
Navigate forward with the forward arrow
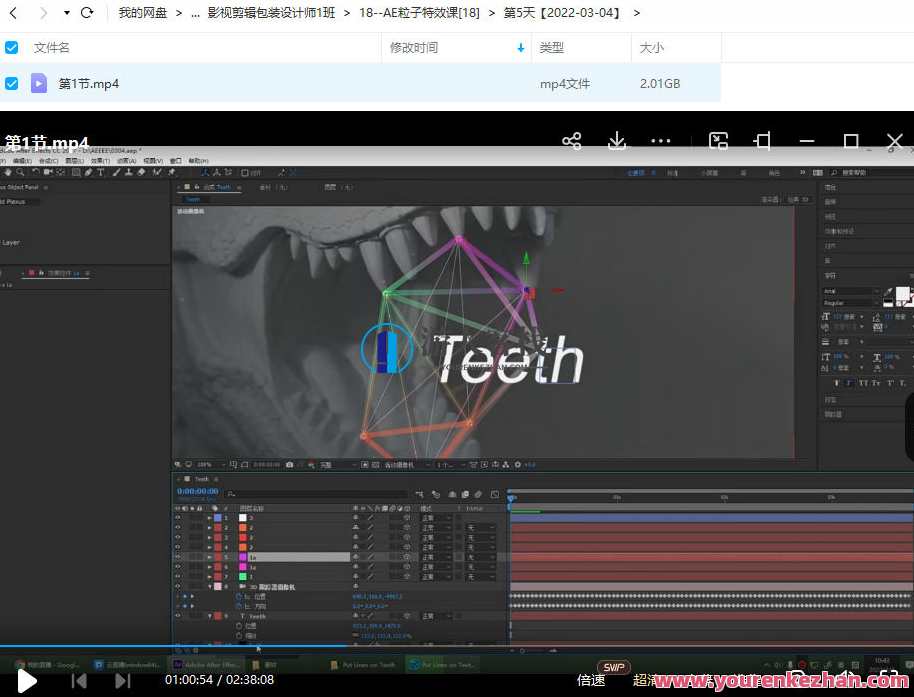[x=43, y=13]
